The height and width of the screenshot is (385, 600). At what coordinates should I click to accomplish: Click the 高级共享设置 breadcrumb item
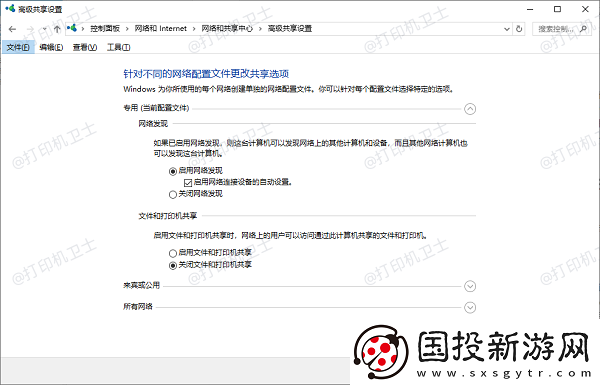(290, 29)
